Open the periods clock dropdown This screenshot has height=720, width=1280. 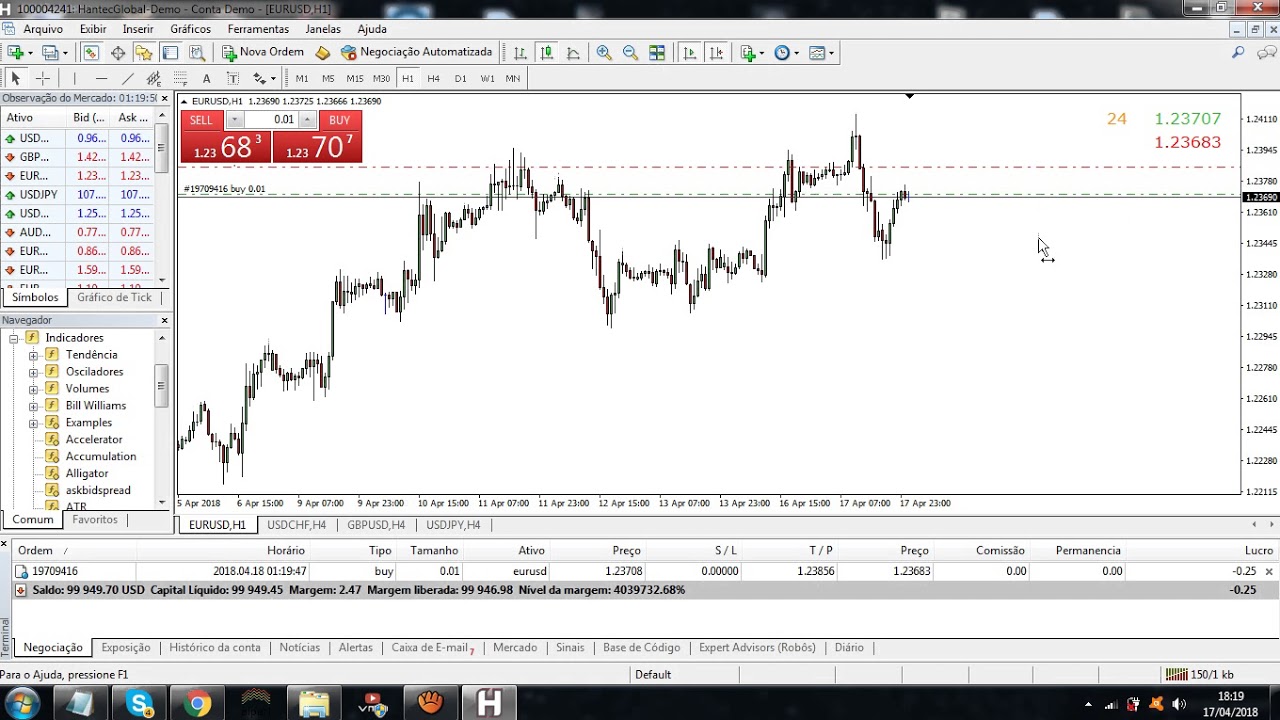pyautogui.click(x=786, y=53)
